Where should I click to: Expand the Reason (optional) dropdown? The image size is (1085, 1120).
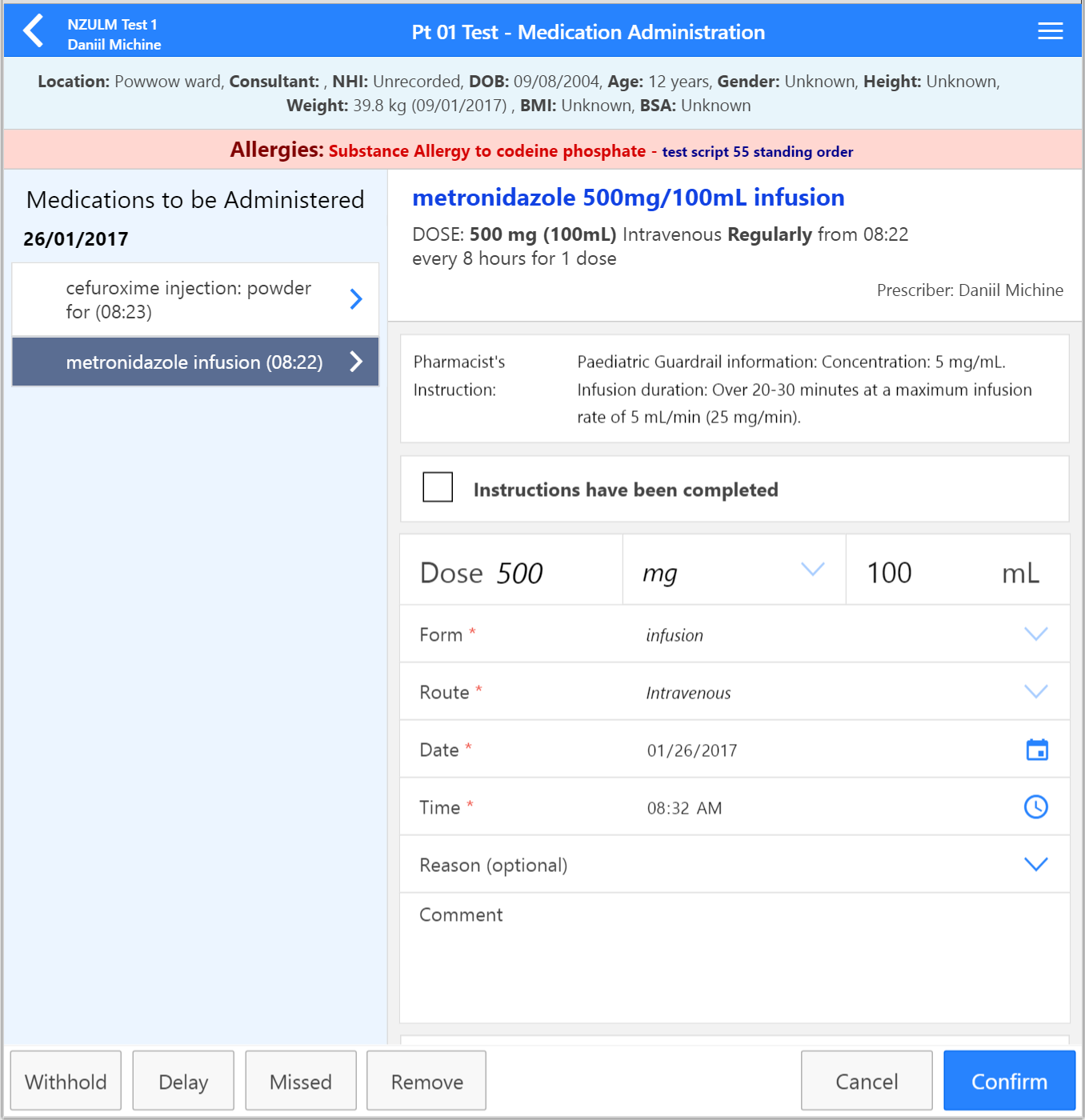click(x=1035, y=864)
